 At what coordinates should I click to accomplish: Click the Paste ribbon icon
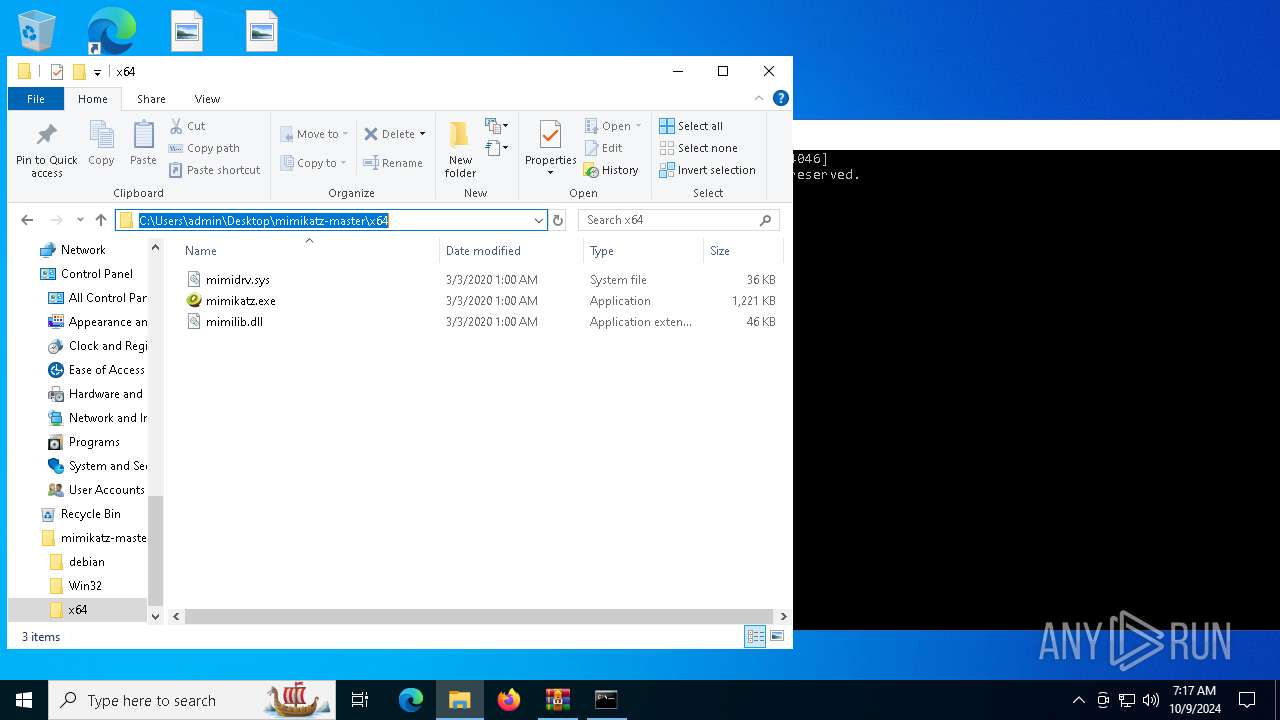coord(143,143)
